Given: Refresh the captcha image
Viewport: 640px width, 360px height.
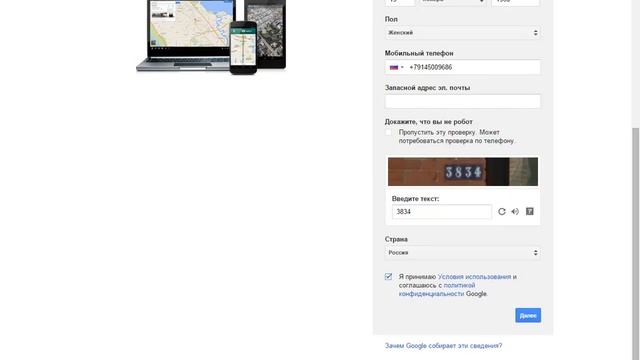Looking at the screenshot, I should tap(502, 211).
